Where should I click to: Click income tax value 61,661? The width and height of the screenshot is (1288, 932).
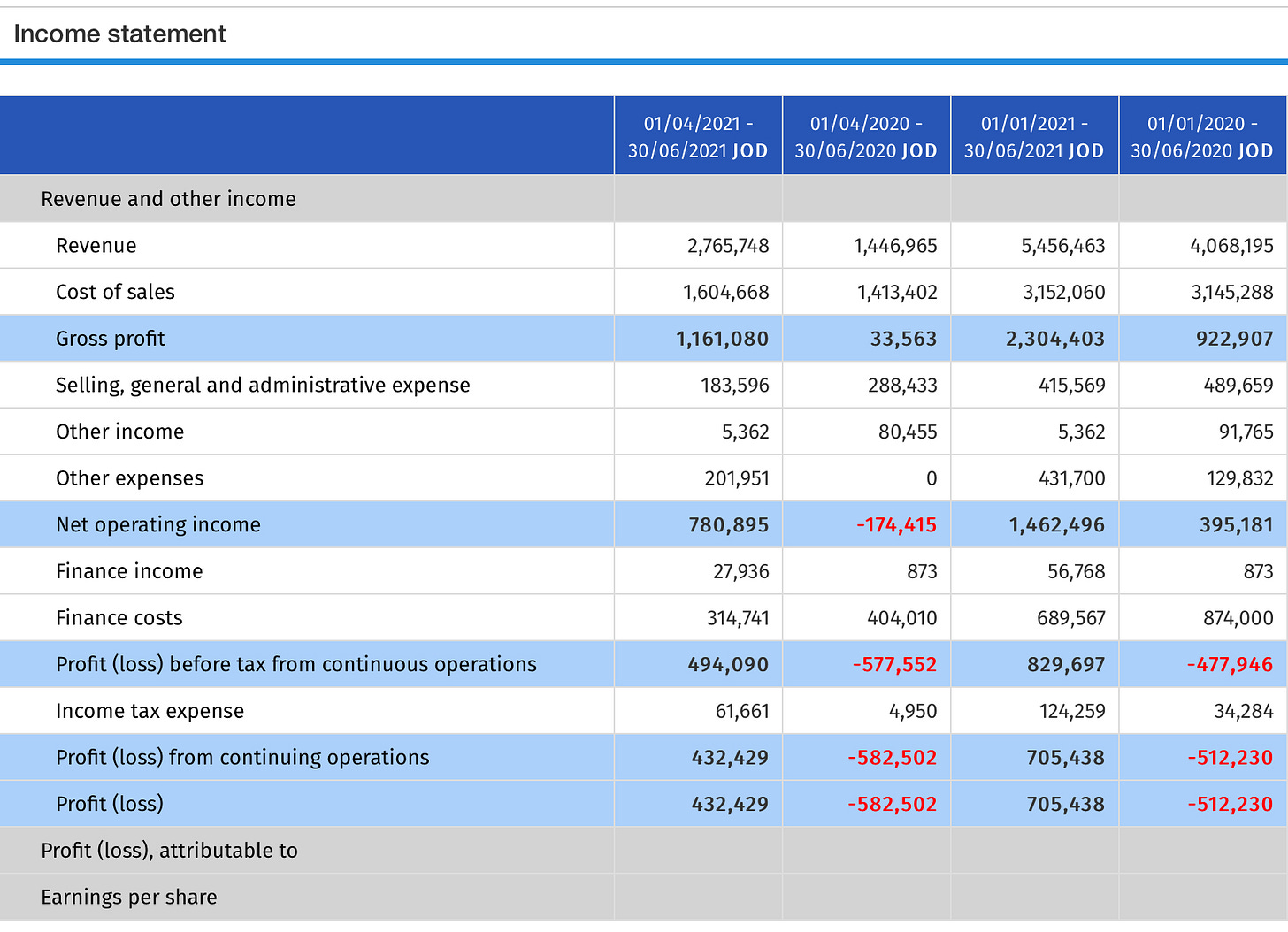point(742,711)
